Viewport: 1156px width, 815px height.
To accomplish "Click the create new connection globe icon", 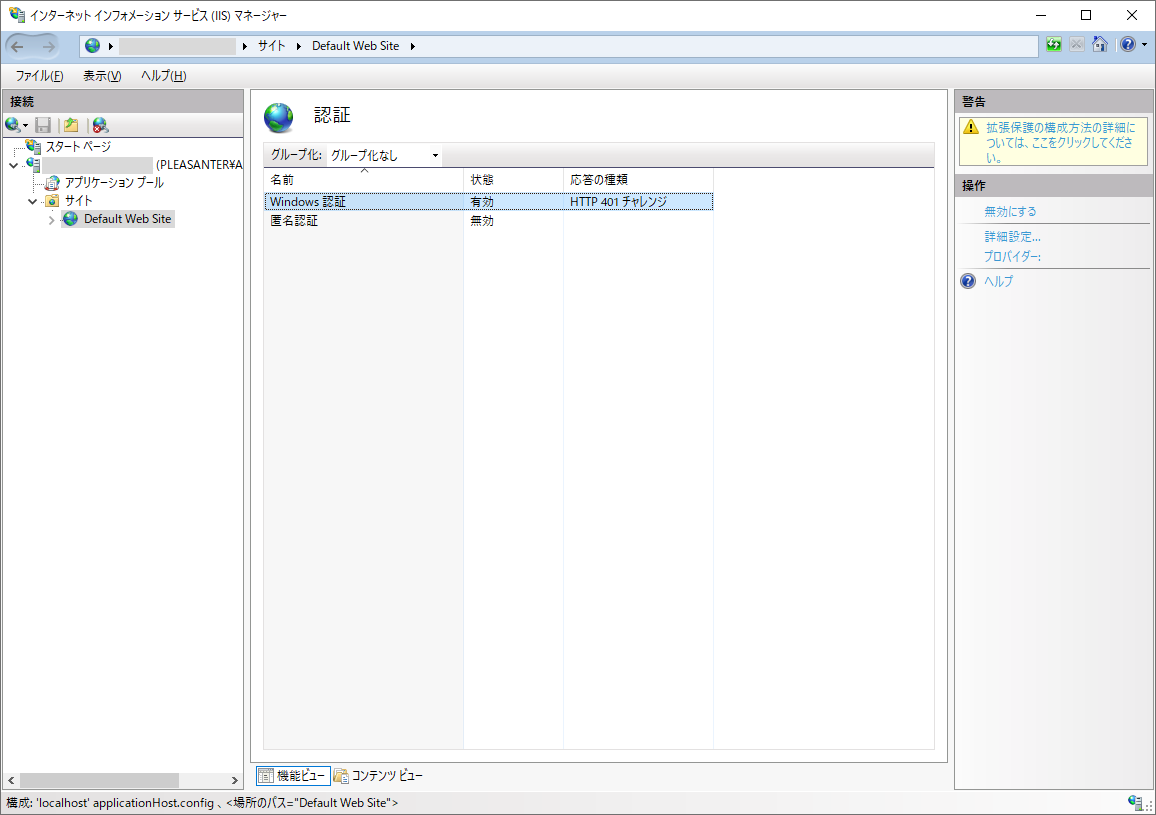I will pos(12,125).
